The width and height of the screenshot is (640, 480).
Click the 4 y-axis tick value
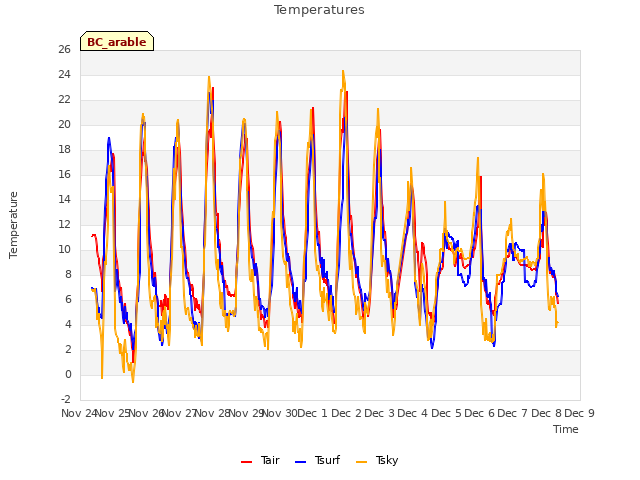coord(68,324)
